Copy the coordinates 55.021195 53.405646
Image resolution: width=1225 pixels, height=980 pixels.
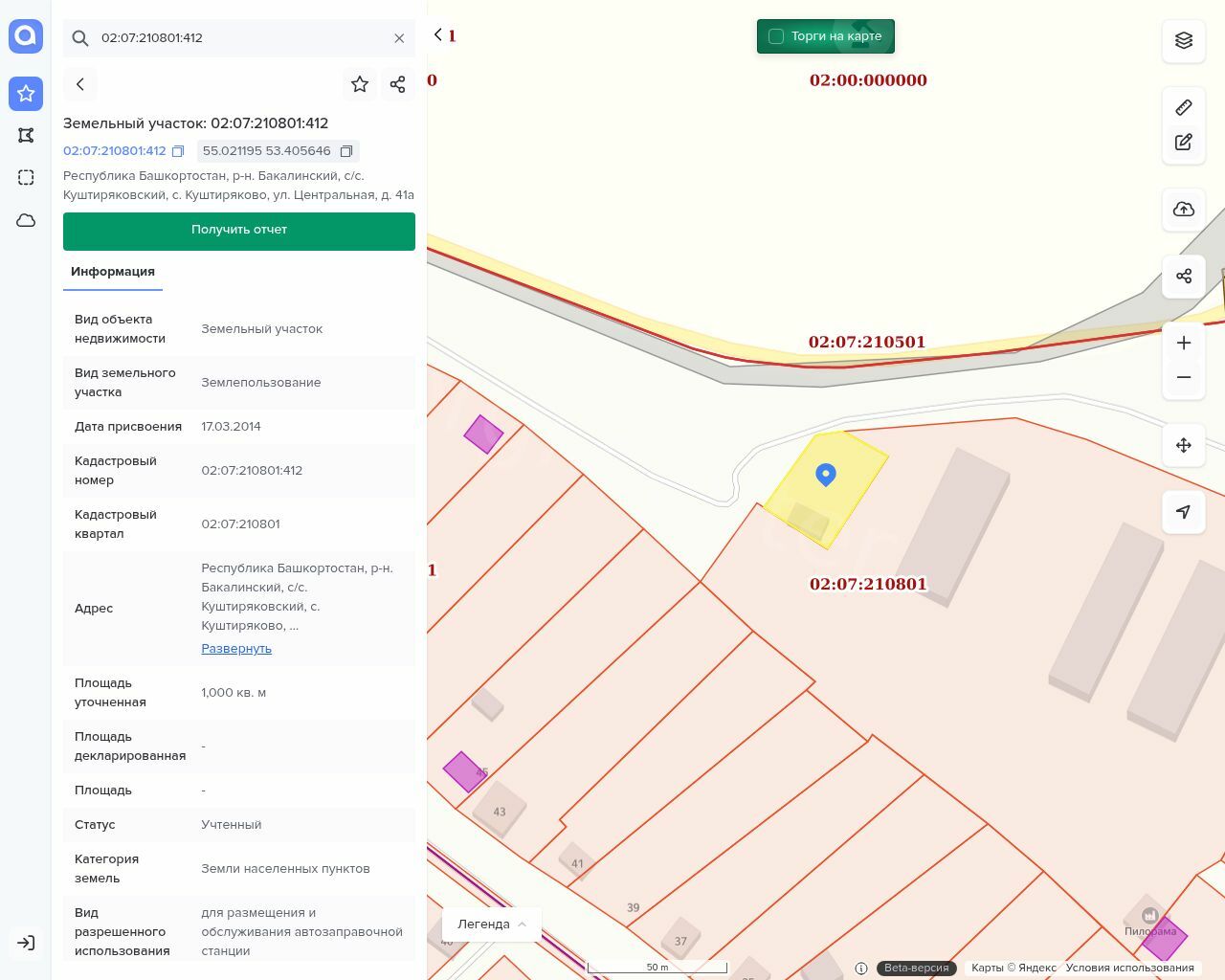pyautogui.click(x=346, y=151)
